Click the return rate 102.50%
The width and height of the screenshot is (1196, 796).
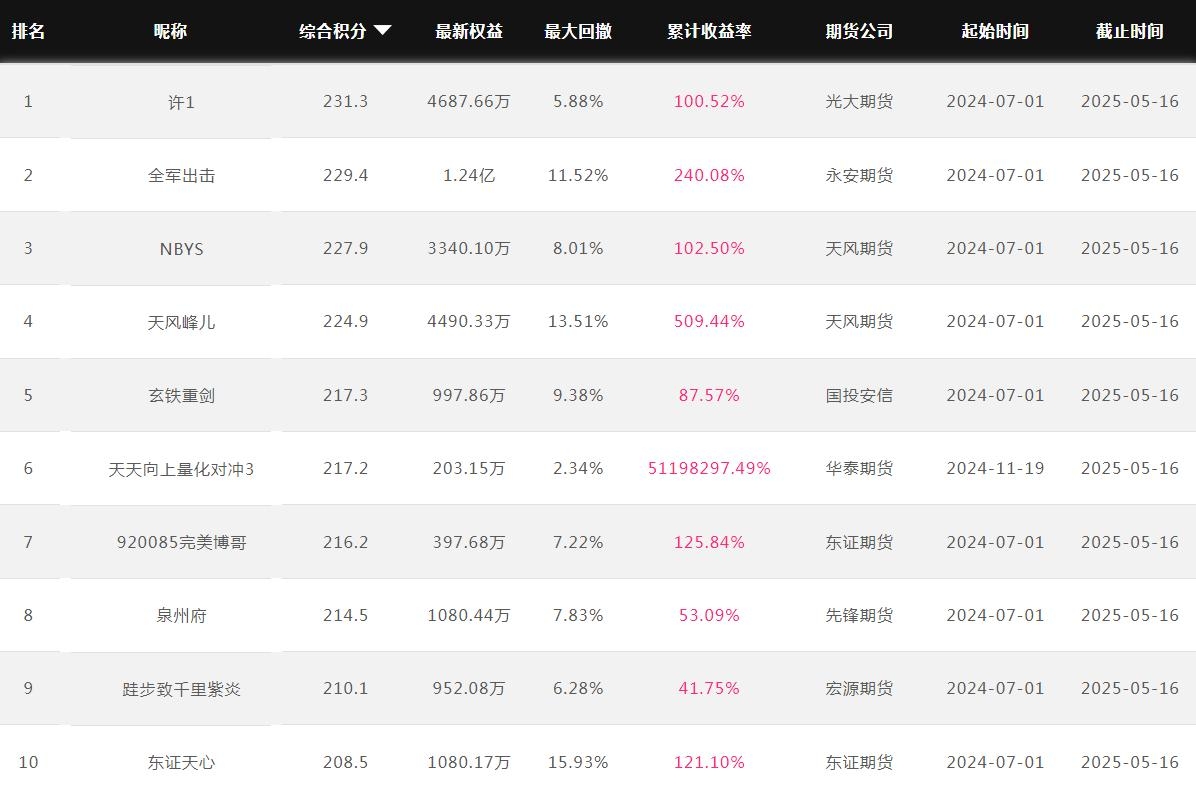tap(709, 249)
